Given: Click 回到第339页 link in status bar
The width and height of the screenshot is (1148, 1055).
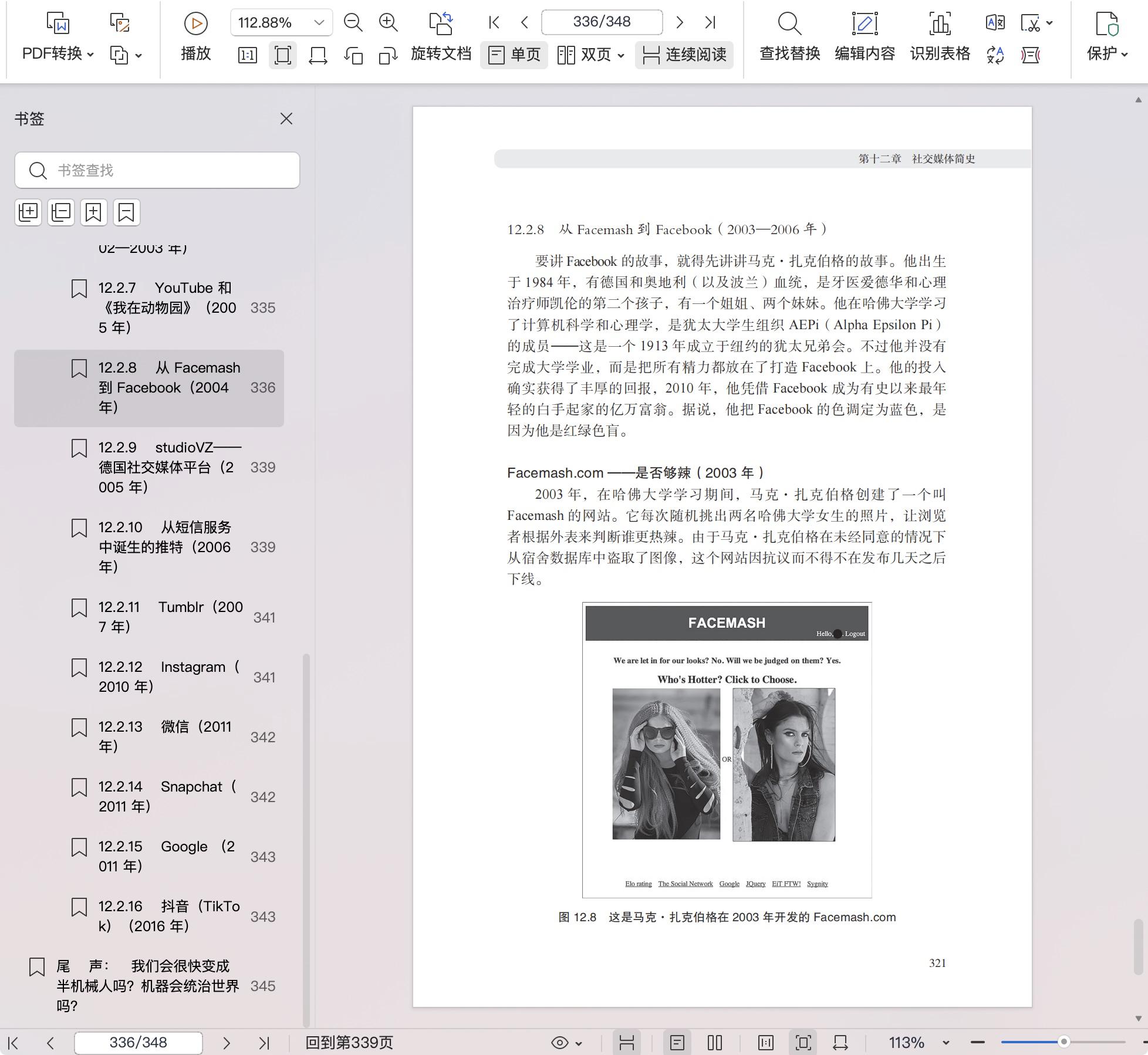Looking at the screenshot, I should pyautogui.click(x=349, y=1042).
